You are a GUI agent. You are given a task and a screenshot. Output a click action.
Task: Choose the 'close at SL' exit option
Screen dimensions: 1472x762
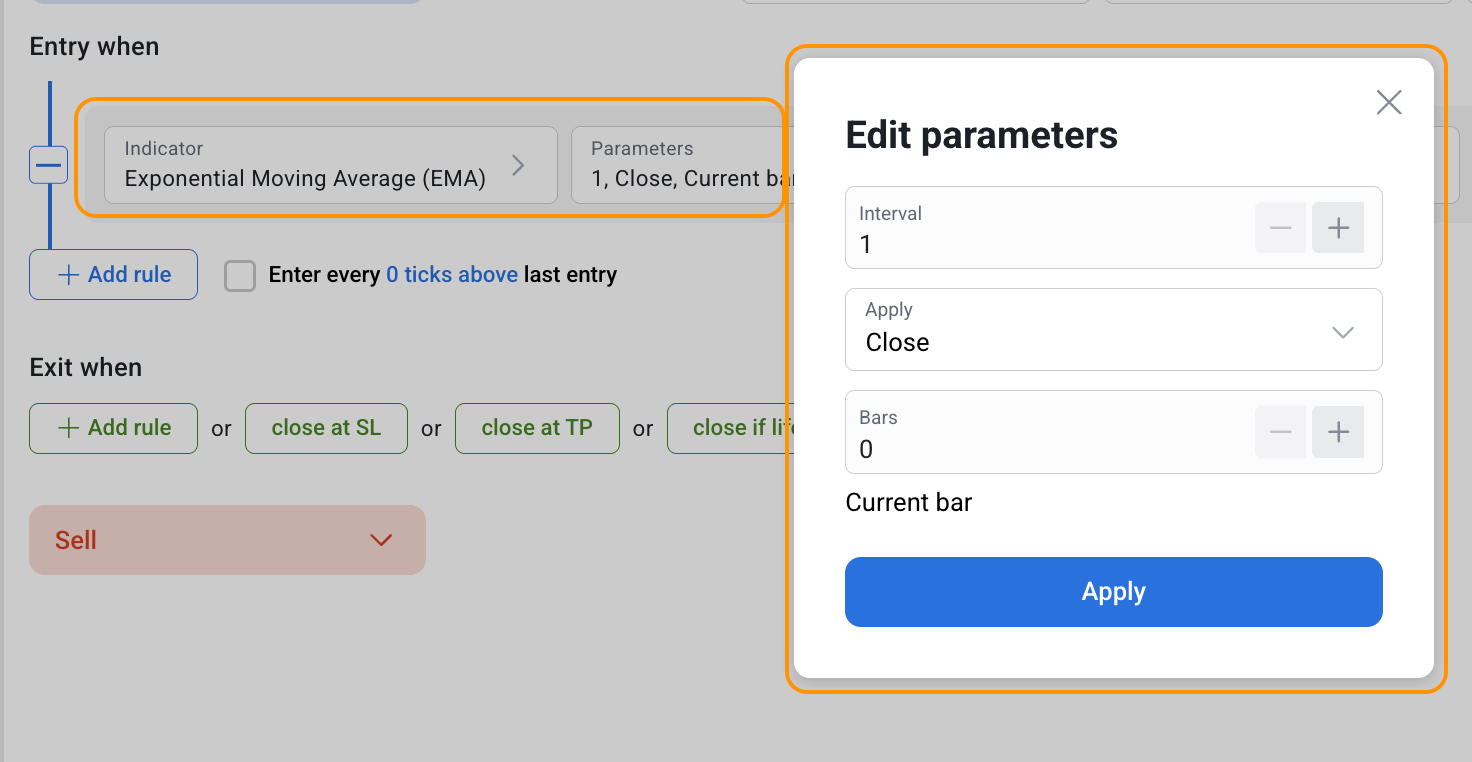click(x=326, y=428)
